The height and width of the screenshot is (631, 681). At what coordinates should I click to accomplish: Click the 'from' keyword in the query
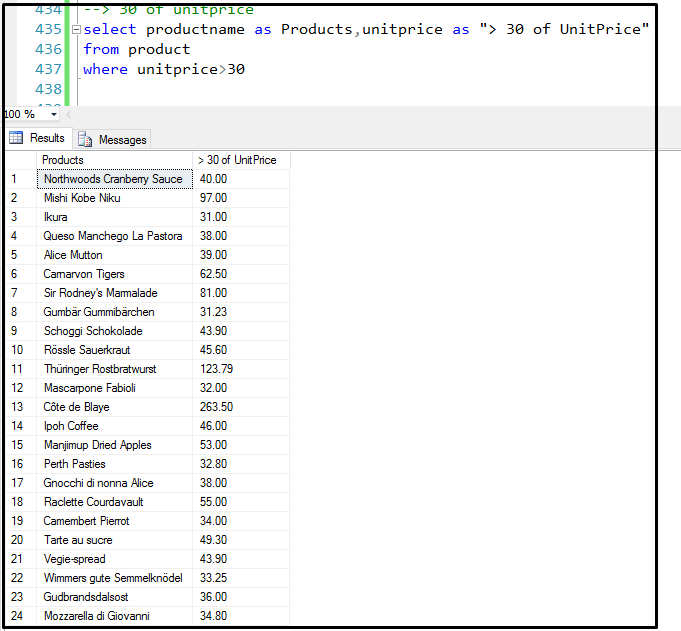click(x=101, y=49)
